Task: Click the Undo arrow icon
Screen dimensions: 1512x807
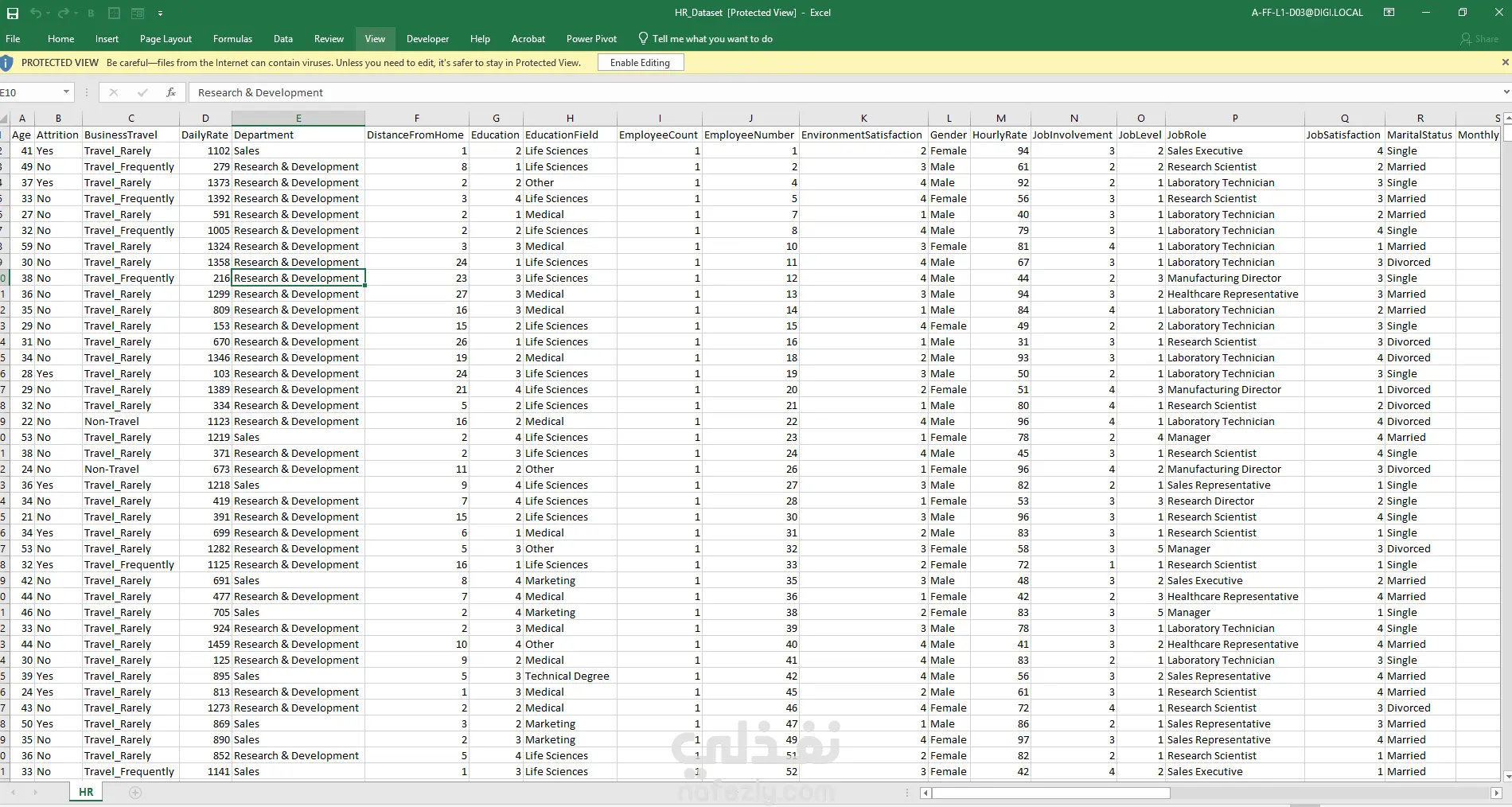Action: coord(35,13)
